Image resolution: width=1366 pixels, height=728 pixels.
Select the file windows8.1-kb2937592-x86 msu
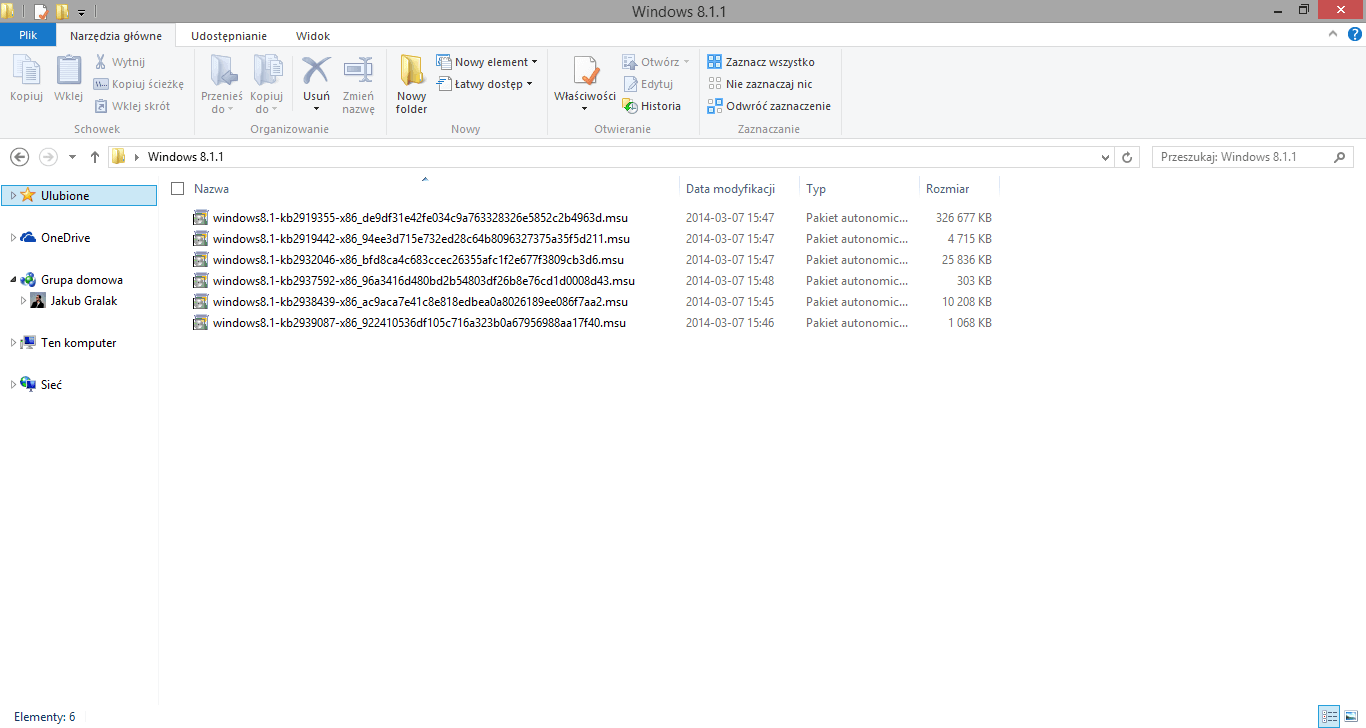click(424, 280)
